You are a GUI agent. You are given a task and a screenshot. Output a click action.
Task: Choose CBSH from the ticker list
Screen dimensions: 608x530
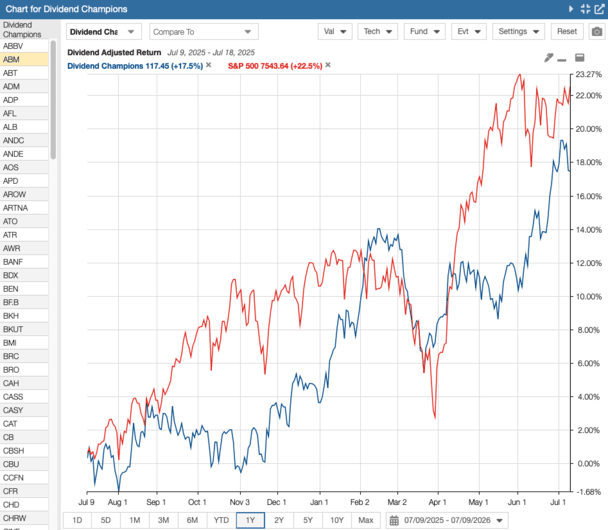coord(24,451)
